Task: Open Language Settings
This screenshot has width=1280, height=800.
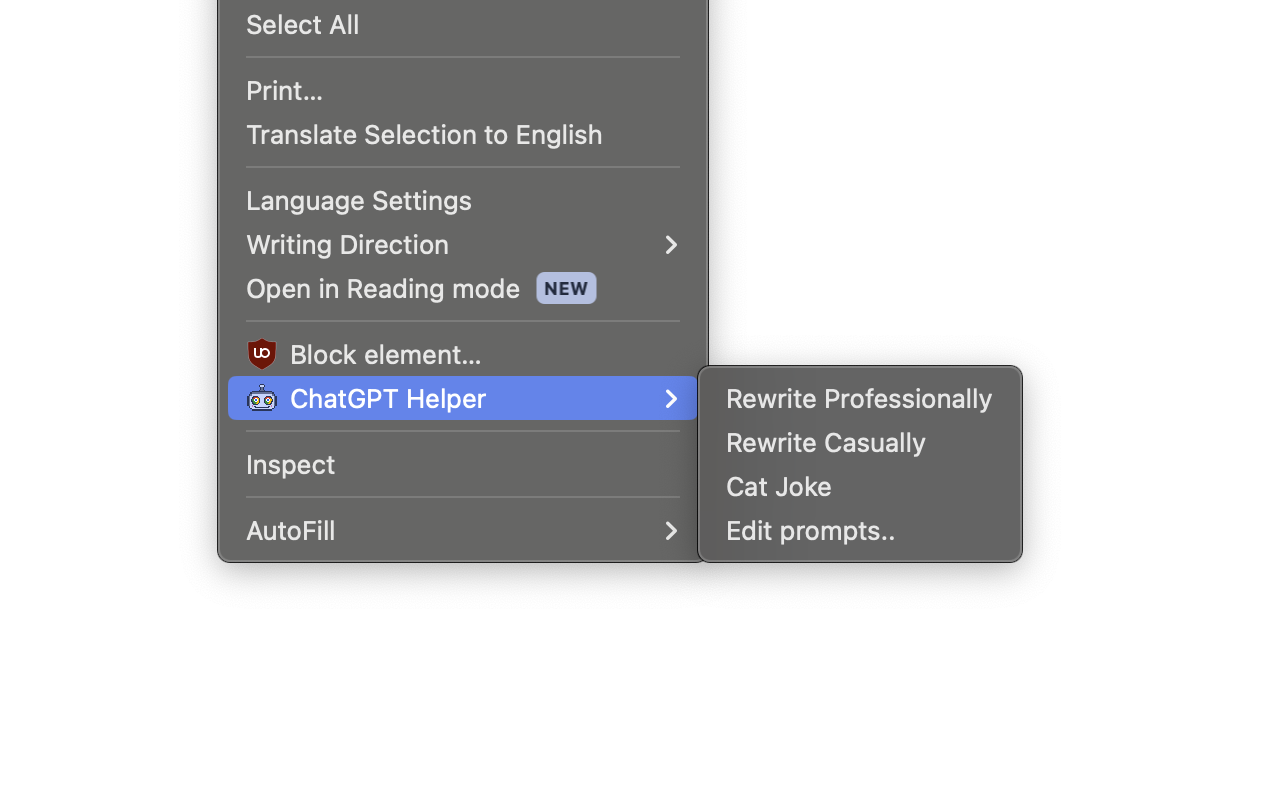Action: (358, 200)
